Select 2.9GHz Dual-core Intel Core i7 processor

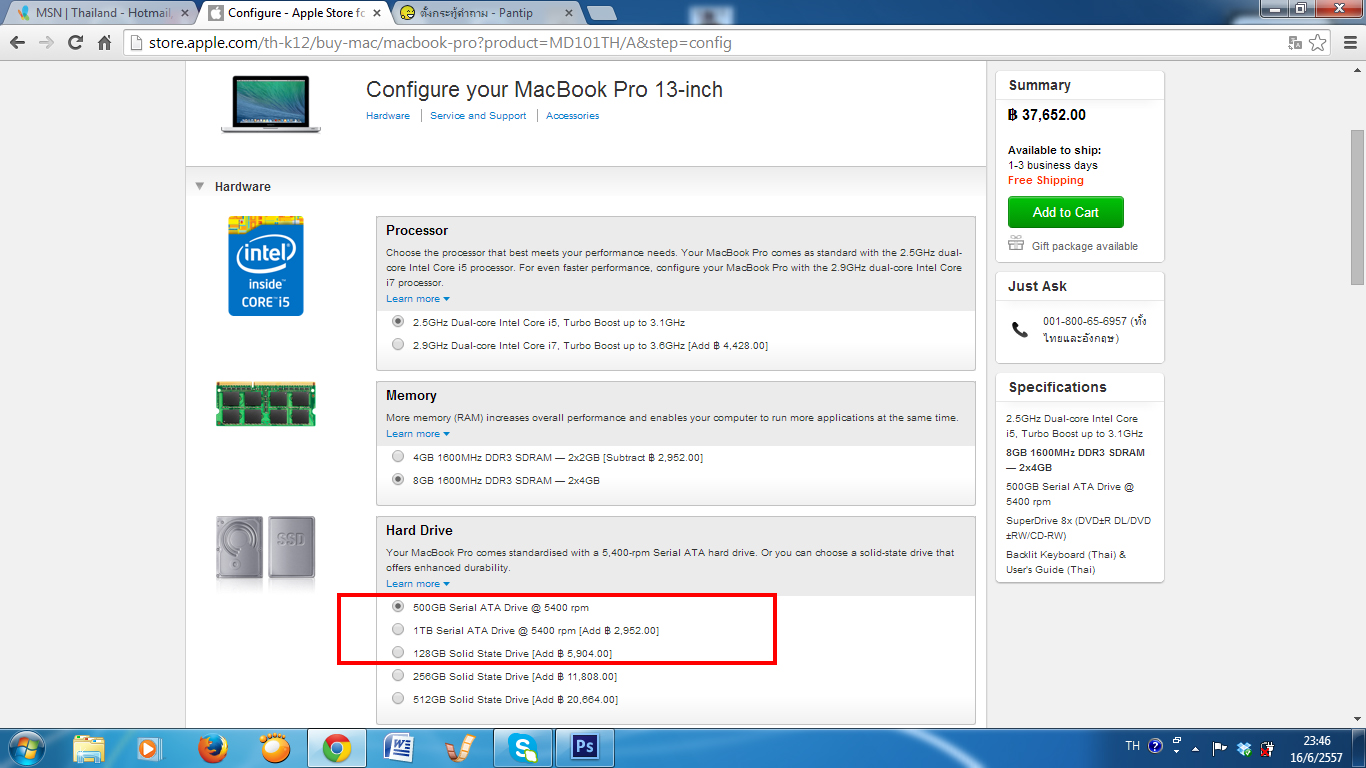coord(398,345)
